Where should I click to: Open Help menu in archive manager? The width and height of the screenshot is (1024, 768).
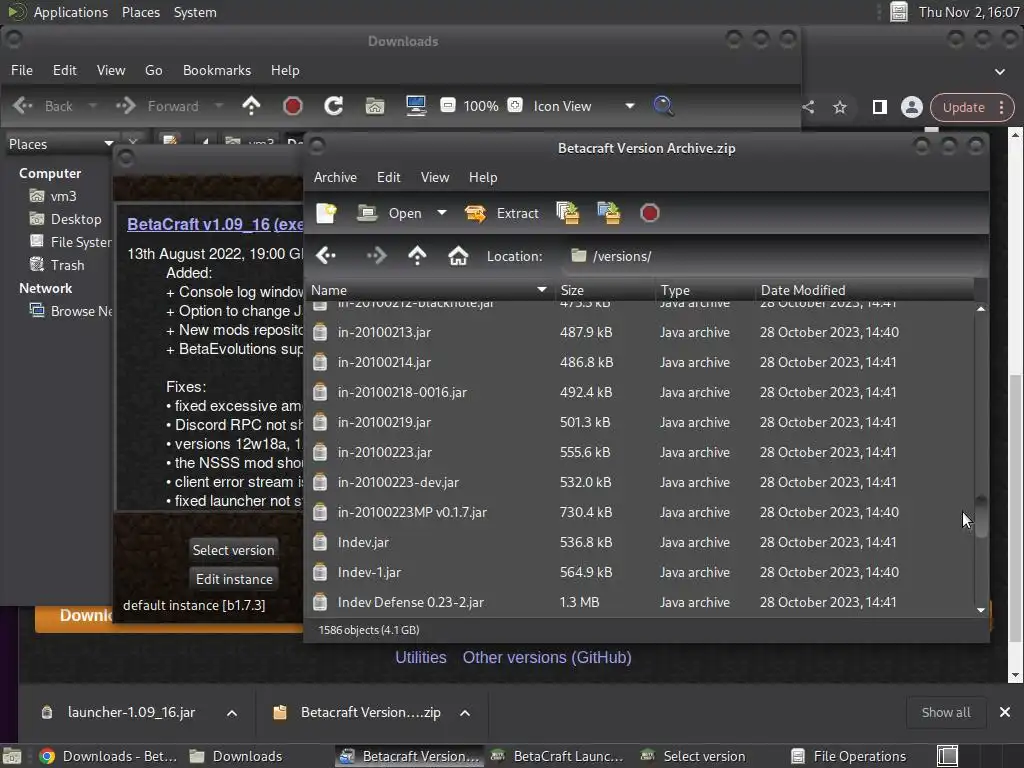click(483, 177)
